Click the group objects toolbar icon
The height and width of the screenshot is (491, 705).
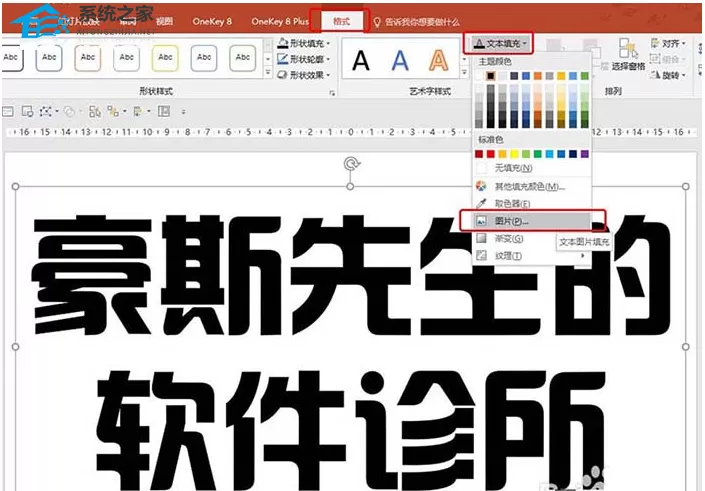tap(113, 112)
